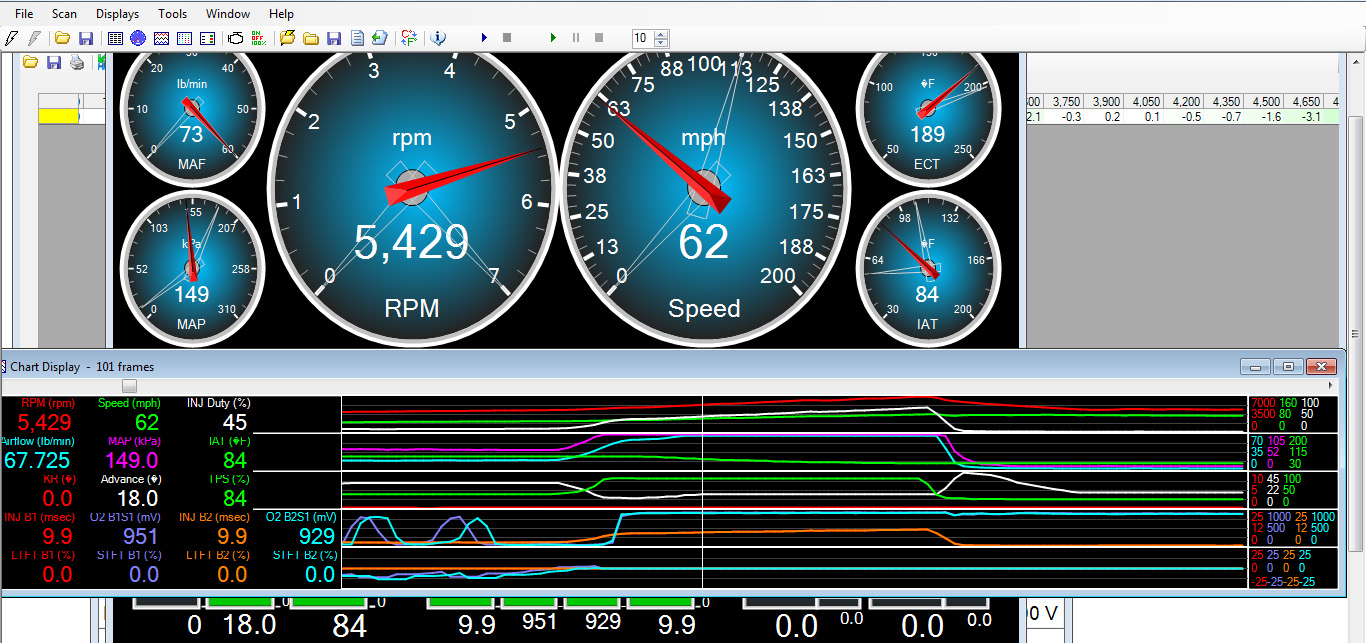Click the yellow highlighted table cell
This screenshot has width=1366, height=643.
coord(58,117)
